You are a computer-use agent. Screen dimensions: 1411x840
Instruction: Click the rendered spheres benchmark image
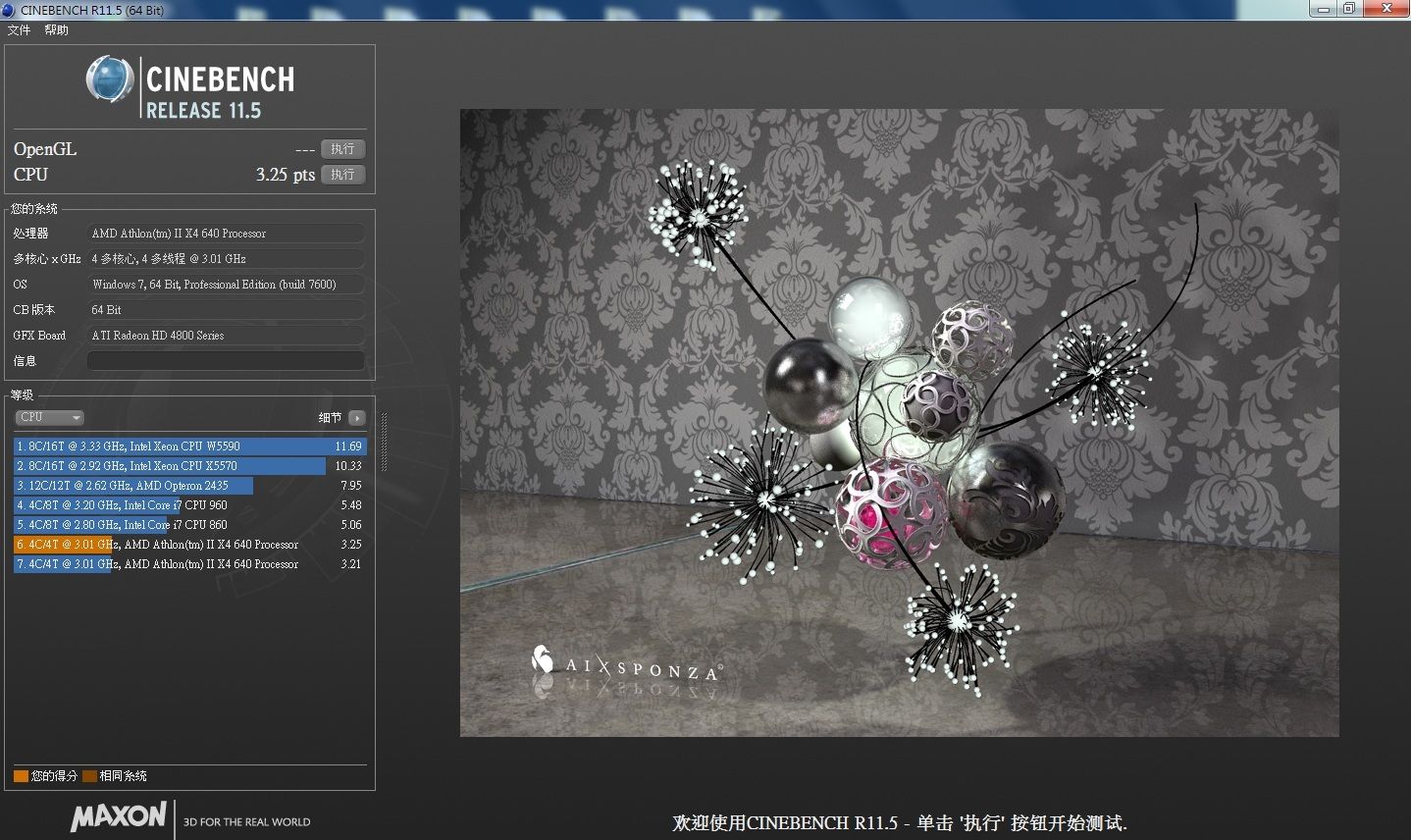[900, 423]
